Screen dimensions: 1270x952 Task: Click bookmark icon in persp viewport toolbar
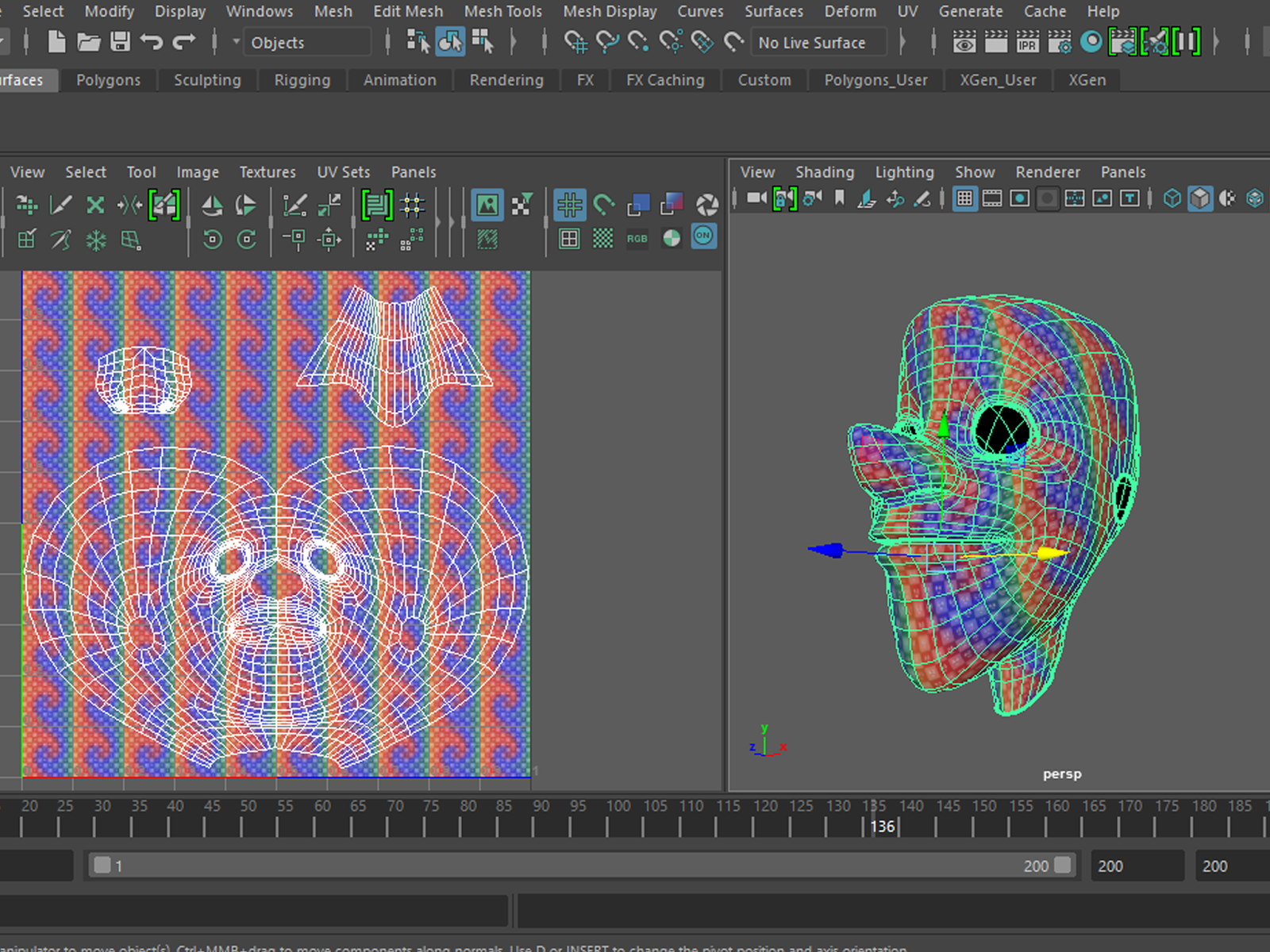point(839,198)
